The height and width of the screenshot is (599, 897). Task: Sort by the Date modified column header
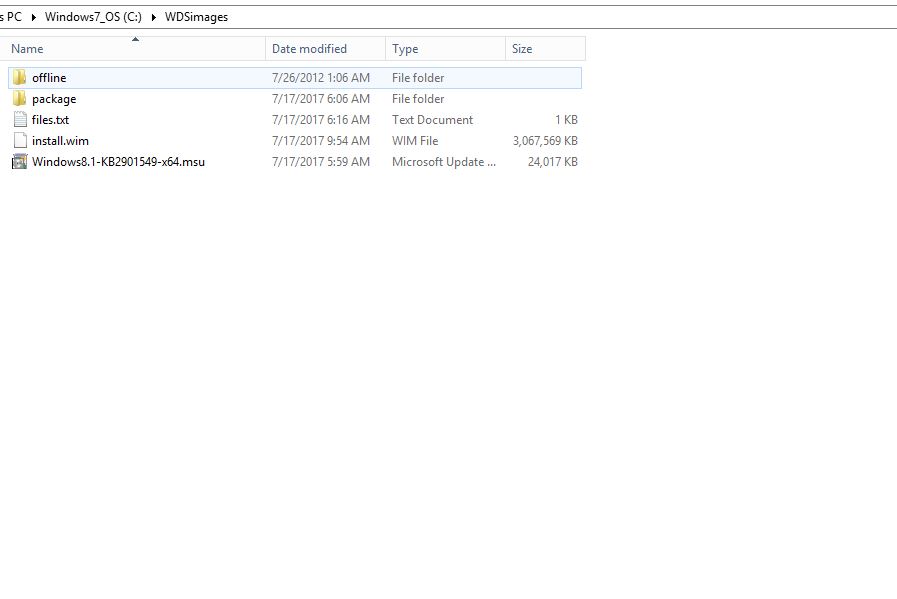326,49
